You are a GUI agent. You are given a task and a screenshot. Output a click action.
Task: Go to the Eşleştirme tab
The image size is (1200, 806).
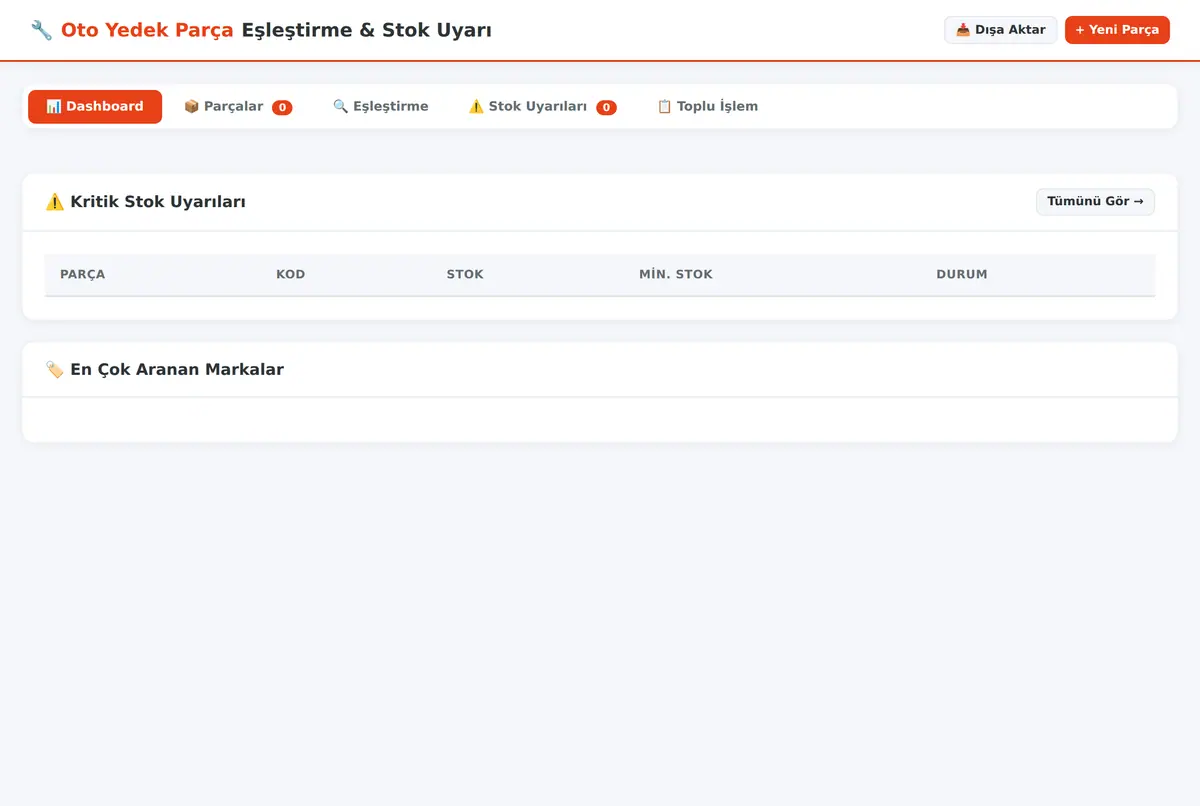point(381,107)
